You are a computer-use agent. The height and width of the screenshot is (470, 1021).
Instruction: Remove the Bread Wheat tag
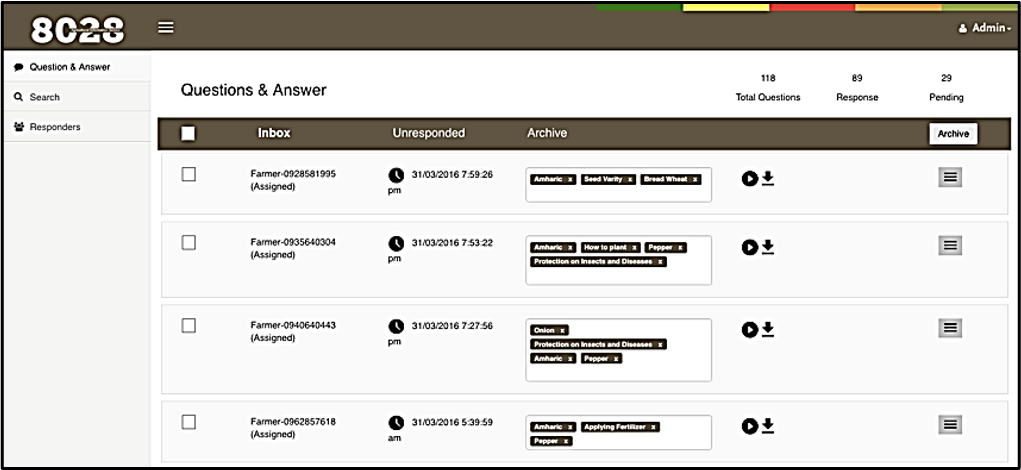pos(695,179)
